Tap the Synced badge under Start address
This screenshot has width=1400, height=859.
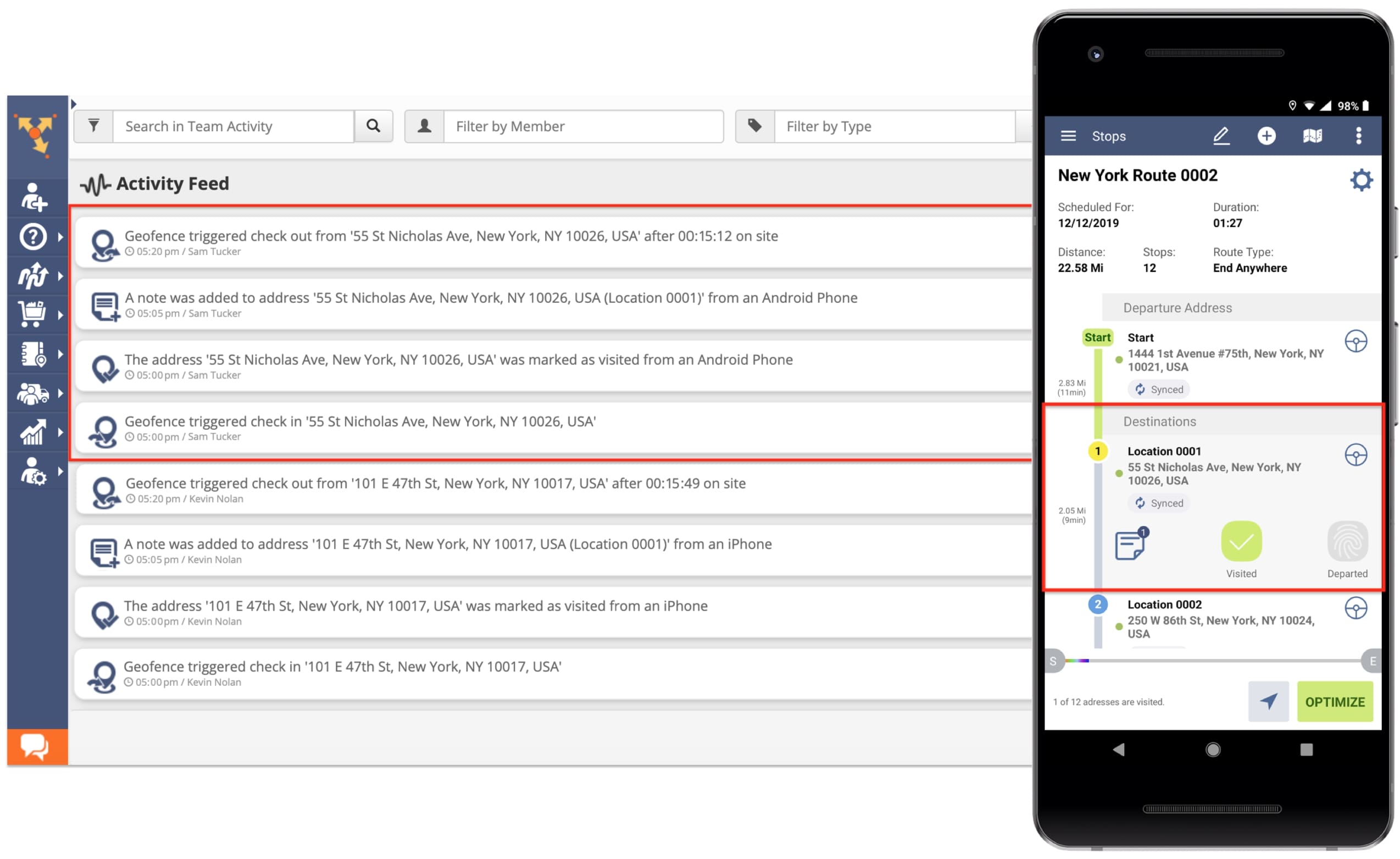point(1159,390)
